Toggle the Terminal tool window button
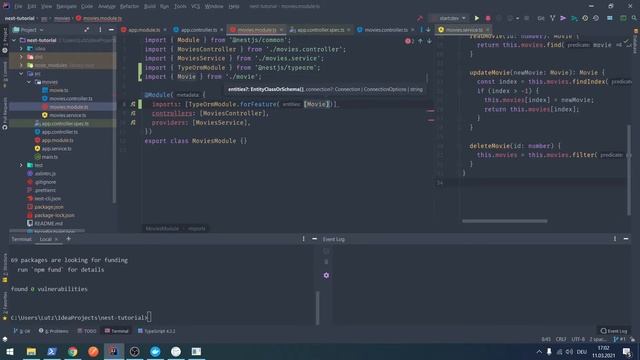This screenshot has width=640, height=360. click(x=117, y=331)
